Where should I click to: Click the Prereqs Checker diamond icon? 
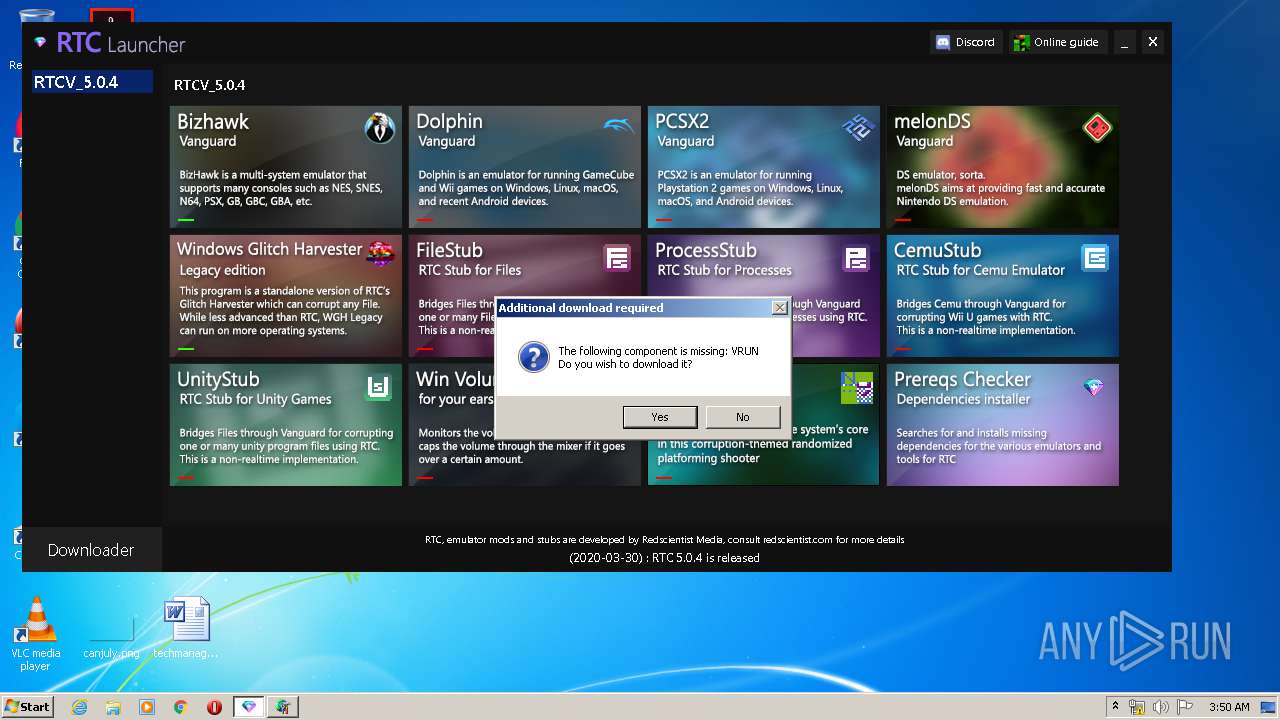(x=1094, y=387)
